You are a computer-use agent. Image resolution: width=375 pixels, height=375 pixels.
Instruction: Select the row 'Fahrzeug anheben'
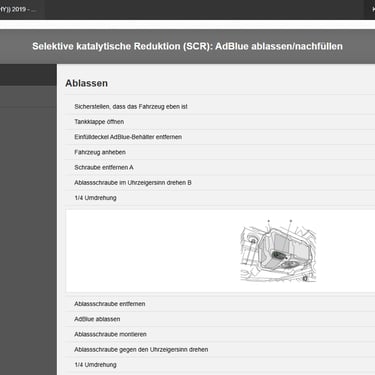(220, 152)
